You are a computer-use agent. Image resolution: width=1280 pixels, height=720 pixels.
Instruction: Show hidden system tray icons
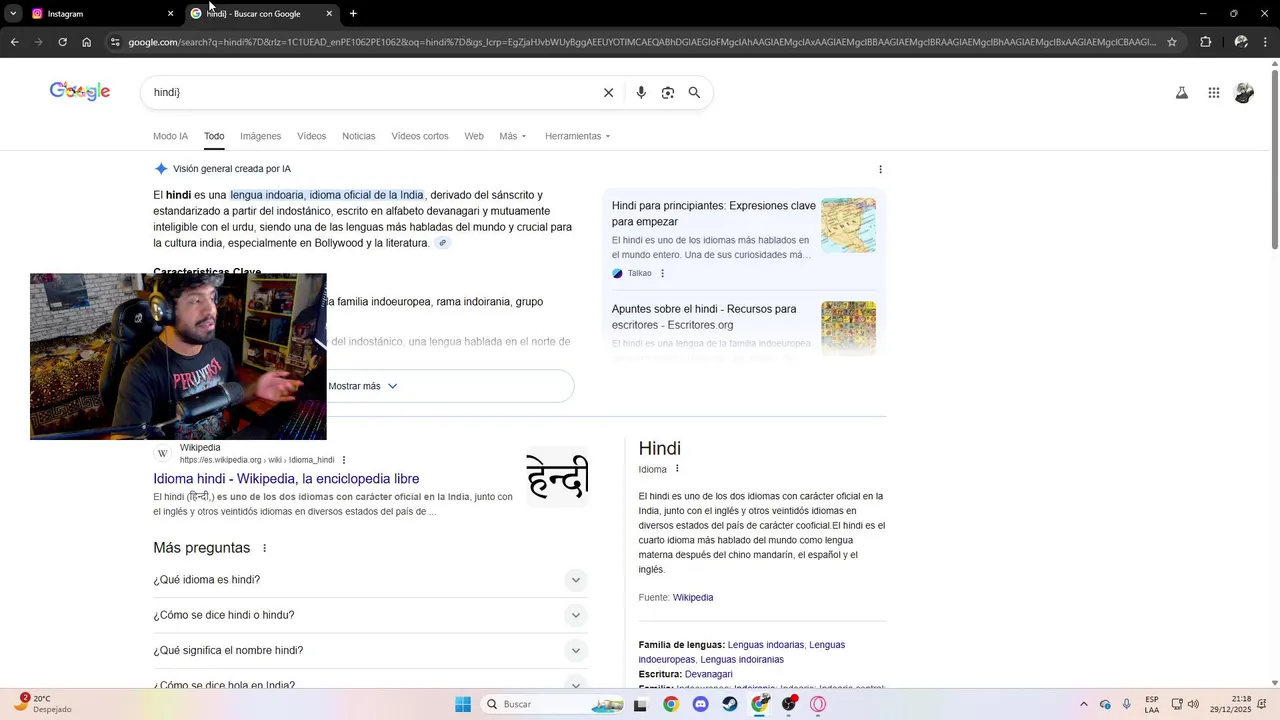1083,705
